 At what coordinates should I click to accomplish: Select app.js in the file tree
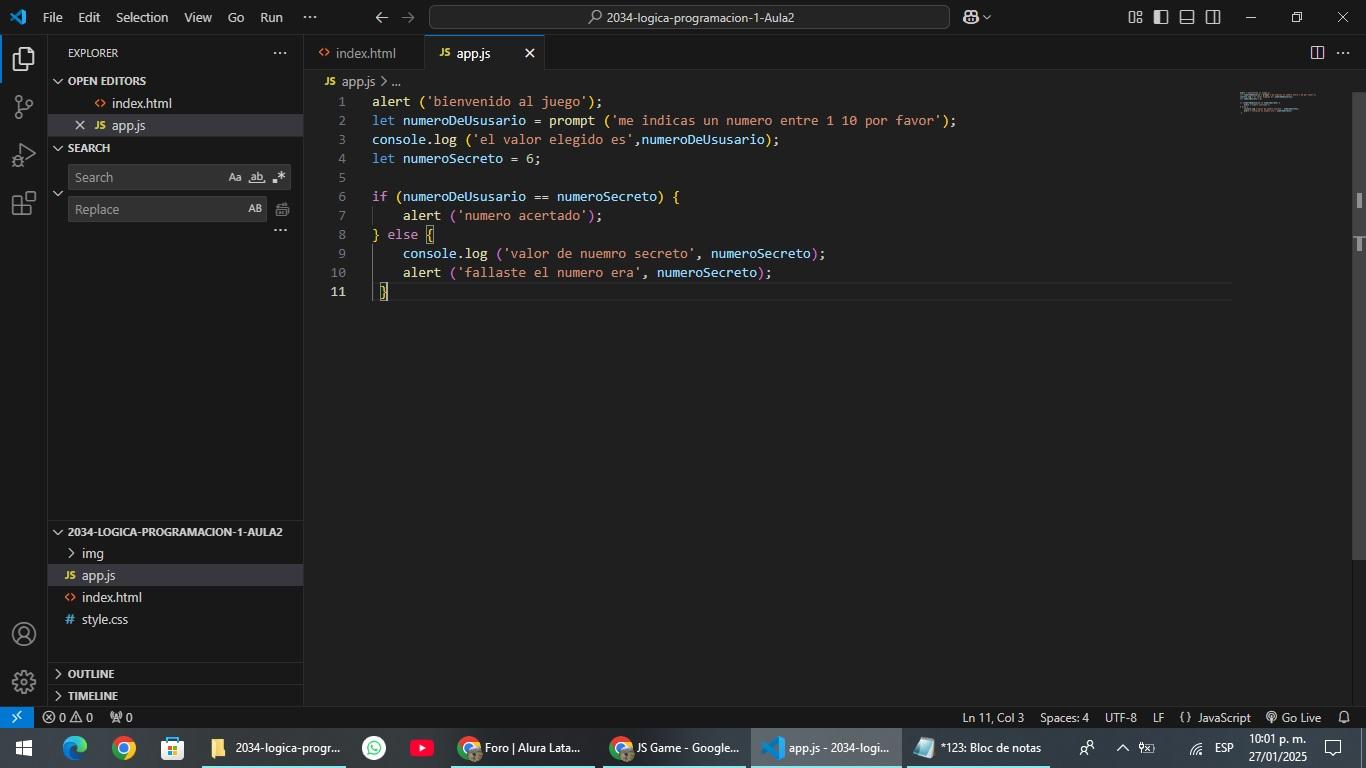click(99, 575)
